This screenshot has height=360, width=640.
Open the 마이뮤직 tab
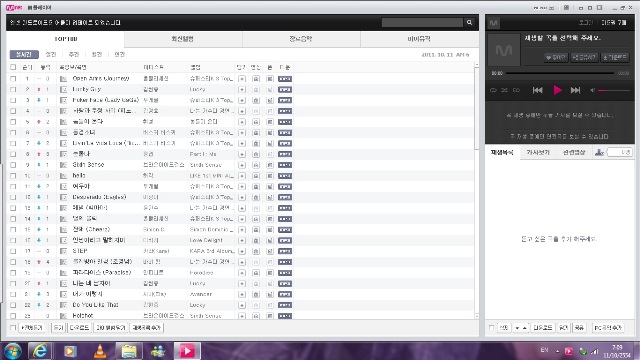click(419, 39)
